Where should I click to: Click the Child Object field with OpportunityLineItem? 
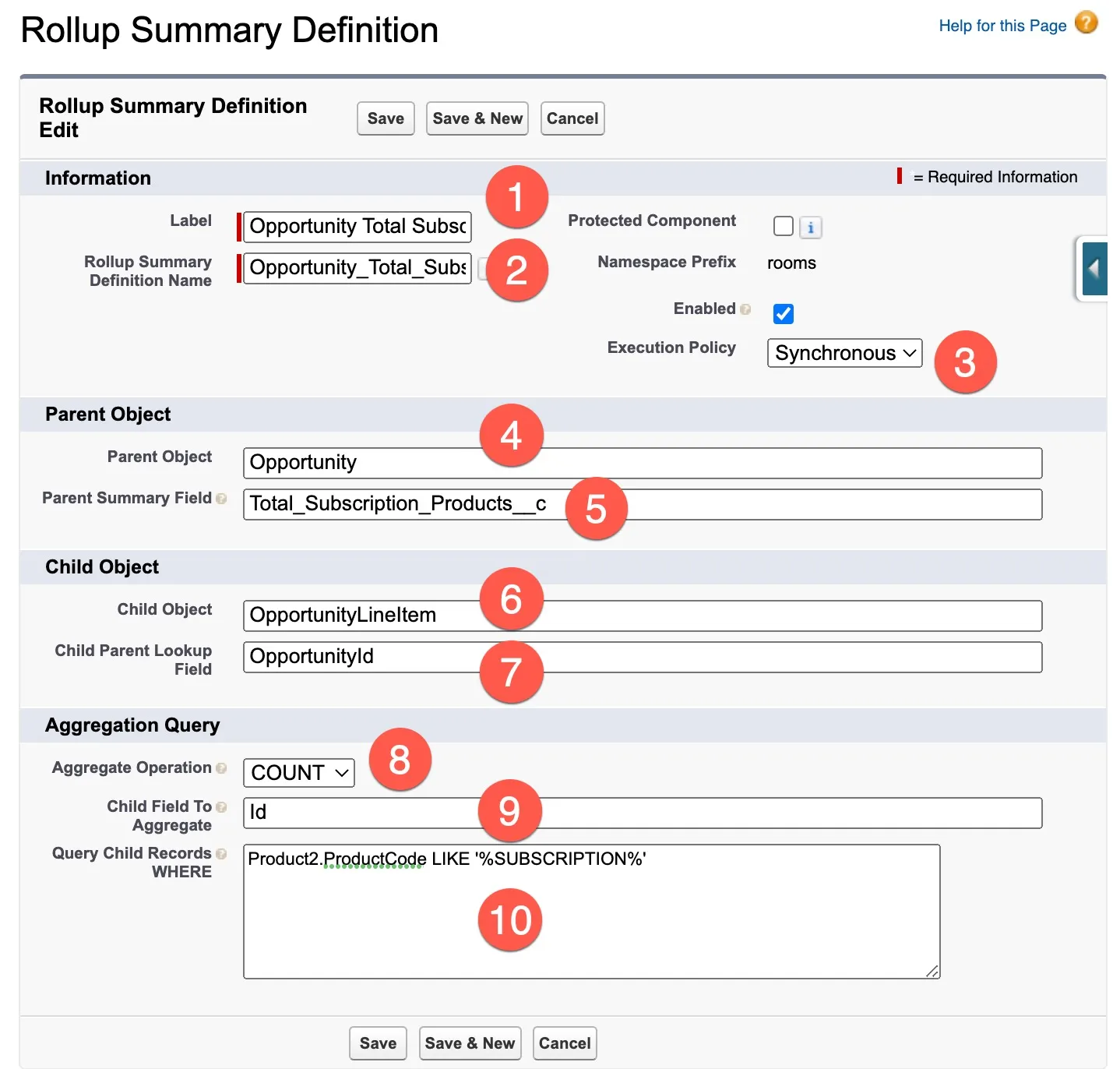coord(643,616)
